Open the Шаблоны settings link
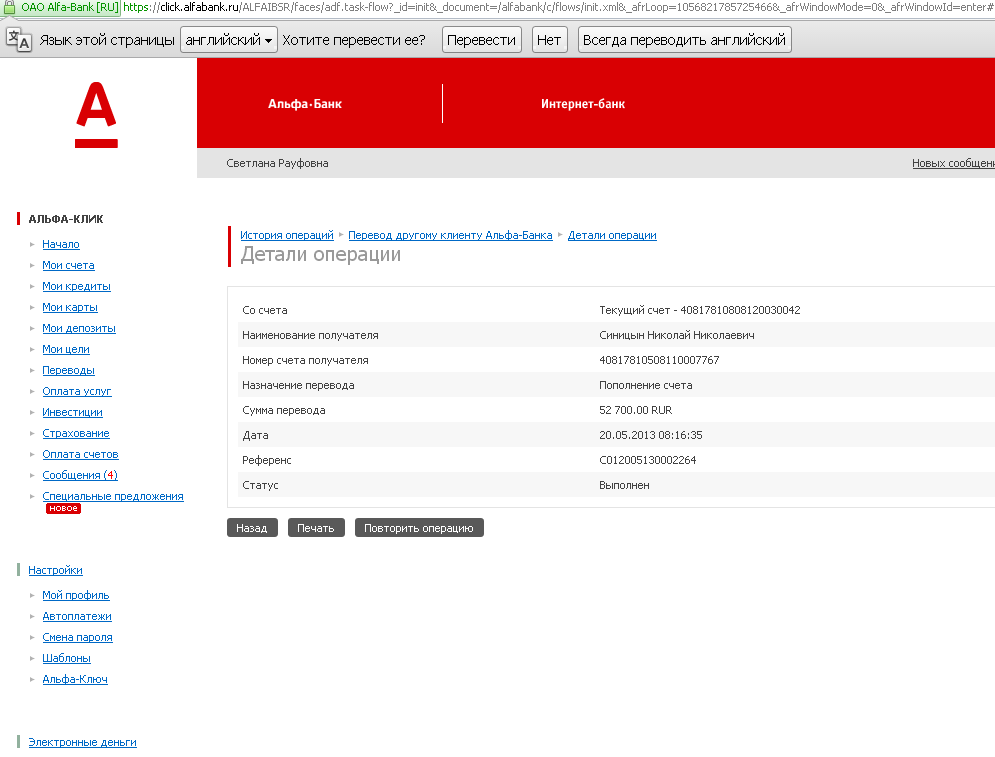The height and width of the screenshot is (757, 995). tap(66, 658)
